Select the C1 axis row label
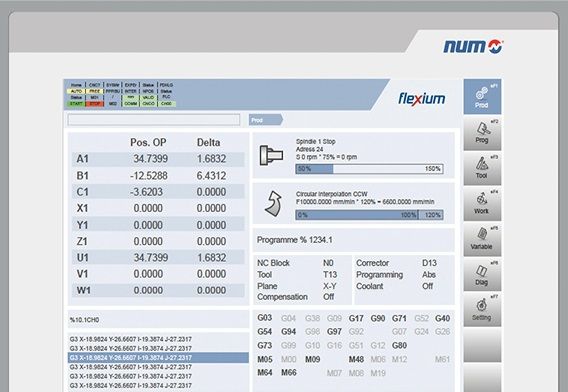Image resolution: width=568 pixels, height=392 pixels. pyautogui.click(x=82, y=192)
